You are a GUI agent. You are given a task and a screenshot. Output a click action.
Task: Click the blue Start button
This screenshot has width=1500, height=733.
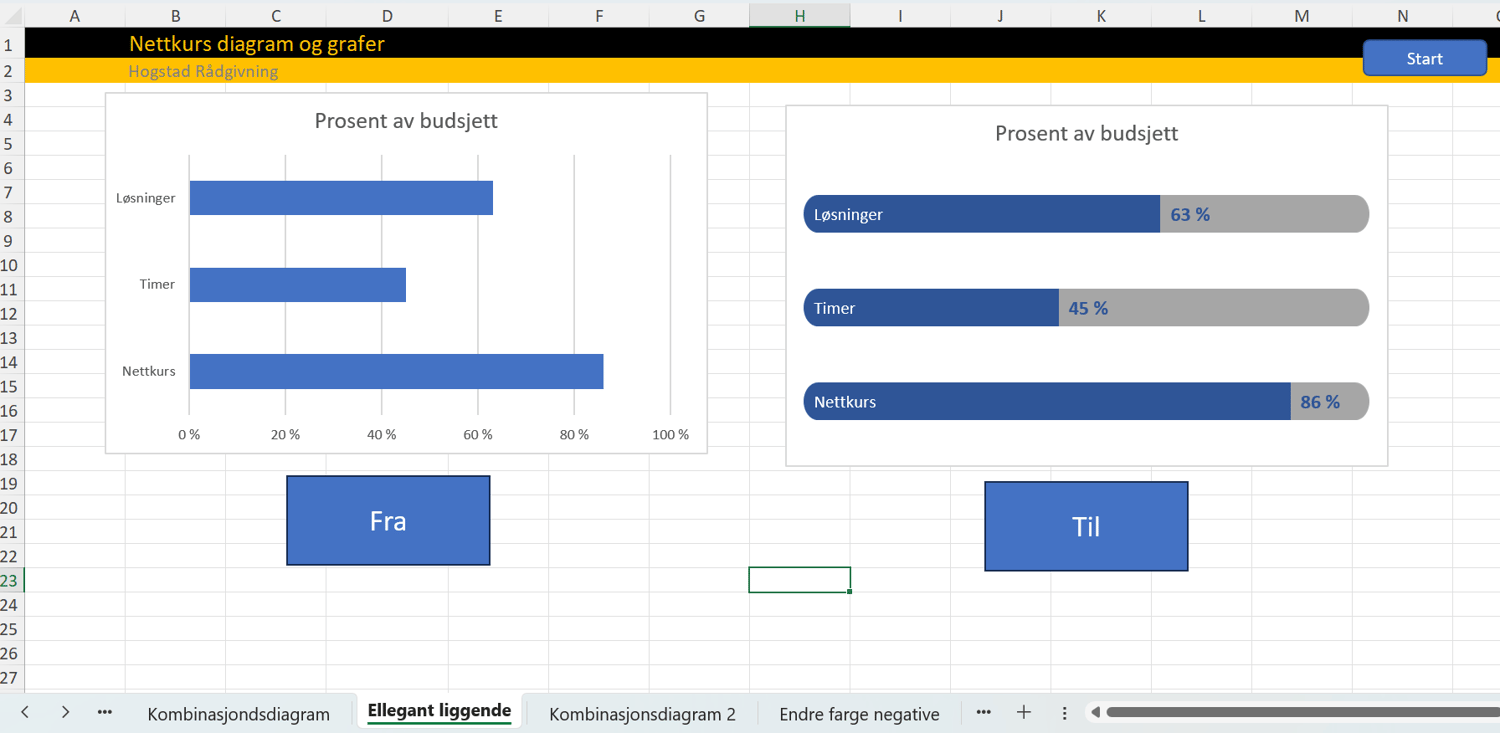coord(1424,57)
